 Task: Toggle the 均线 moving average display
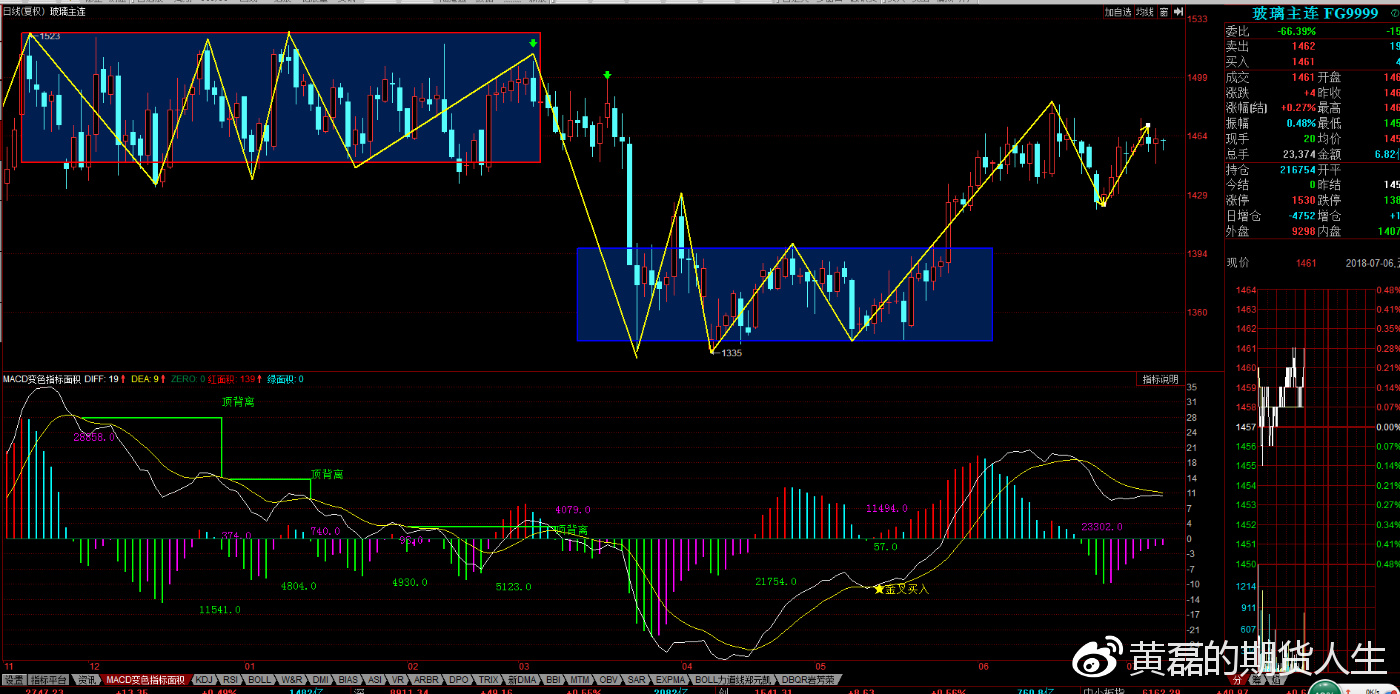click(x=1145, y=12)
